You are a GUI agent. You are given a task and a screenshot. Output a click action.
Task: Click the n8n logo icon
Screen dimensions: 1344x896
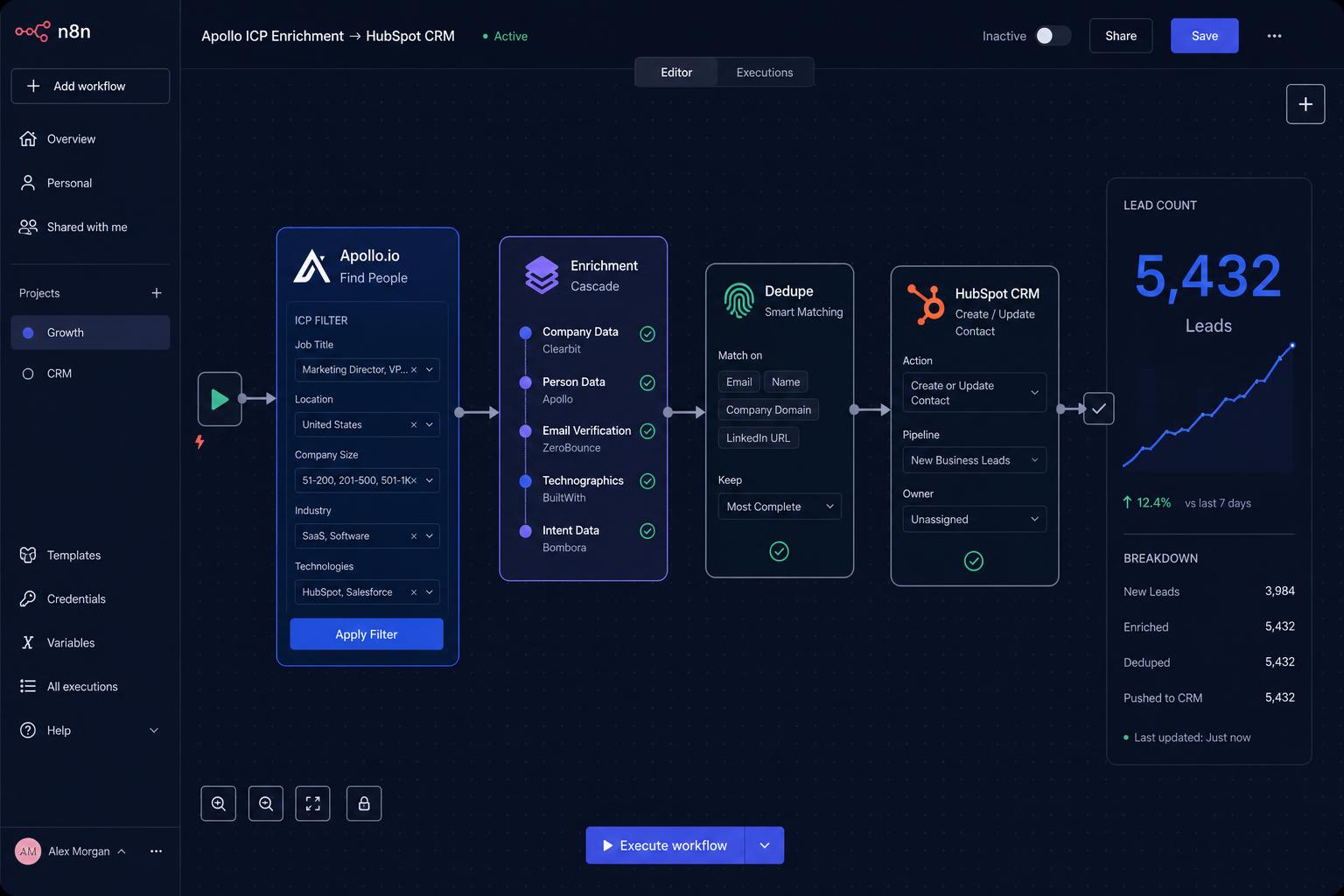[x=32, y=31]
